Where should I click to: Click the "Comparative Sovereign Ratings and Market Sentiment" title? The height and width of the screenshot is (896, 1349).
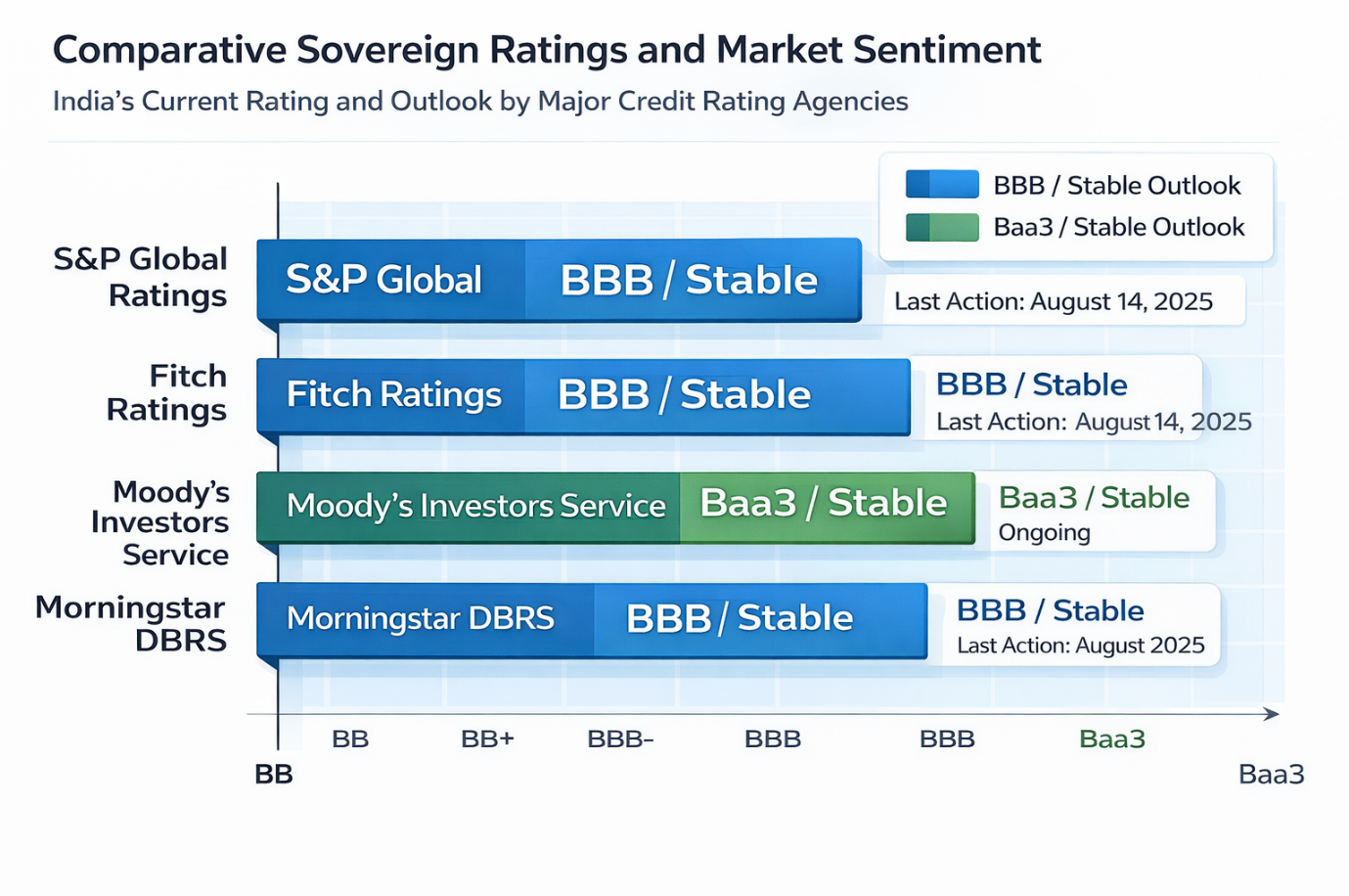tap(547, 50)
